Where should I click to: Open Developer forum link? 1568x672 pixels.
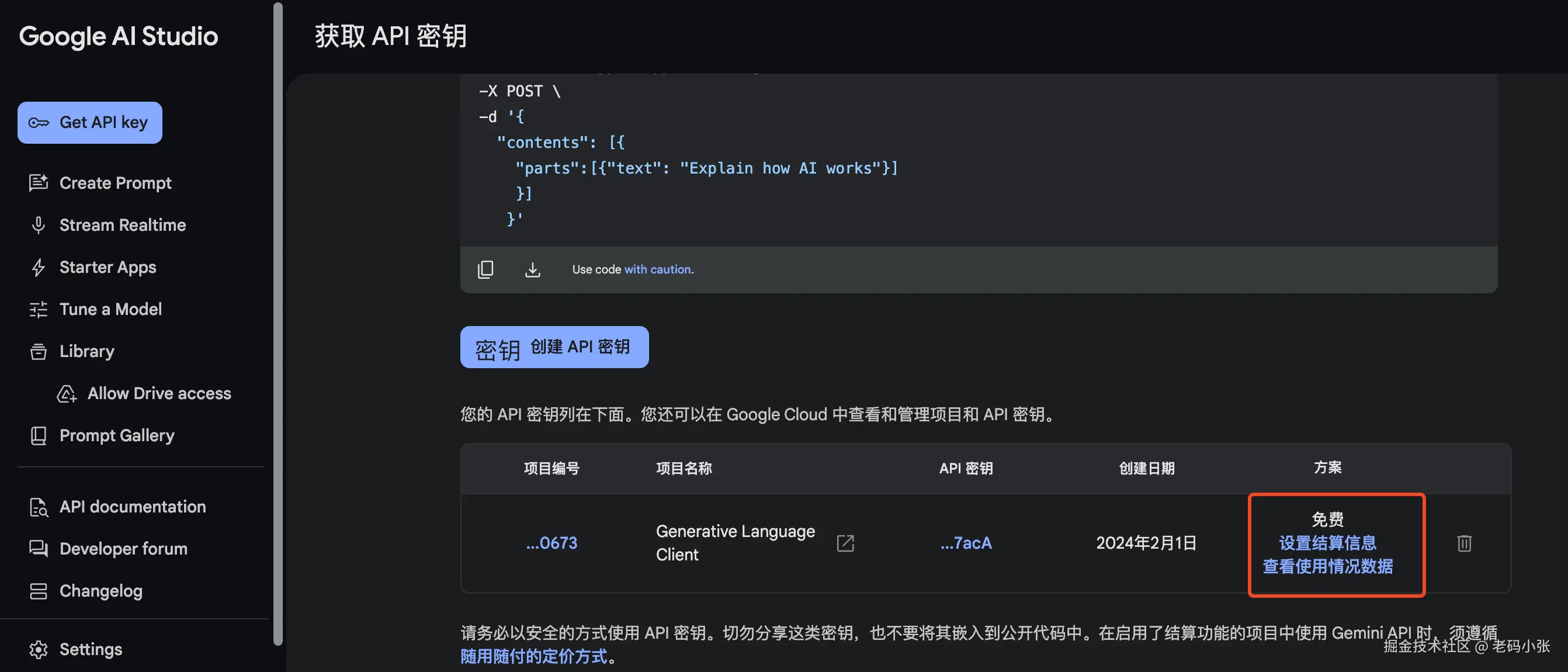[123, 549]
